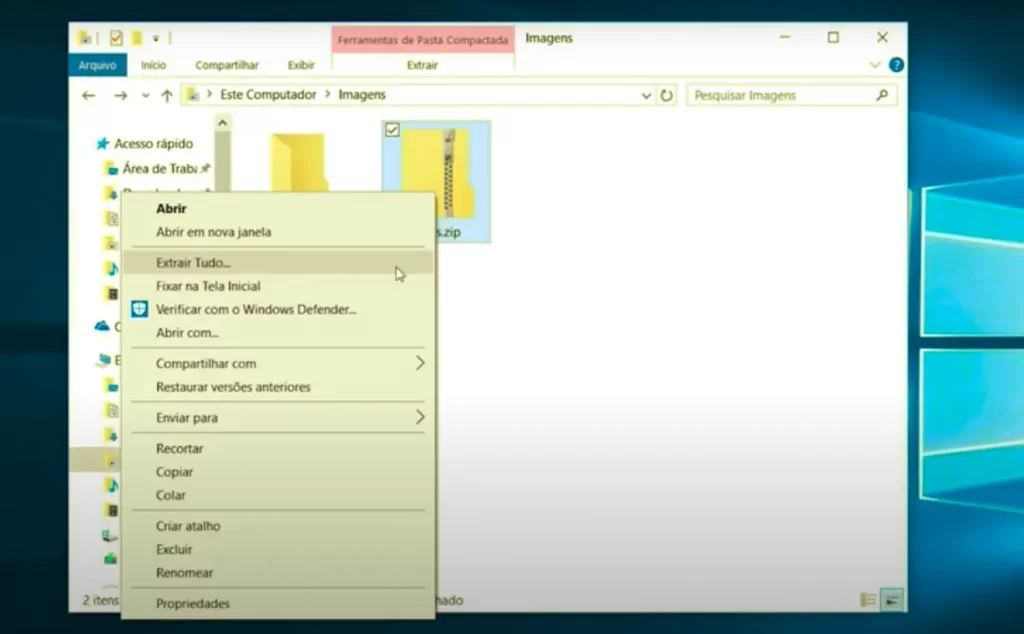
Task: Choose Excluir from the context menu
Action: click(174, 550)
